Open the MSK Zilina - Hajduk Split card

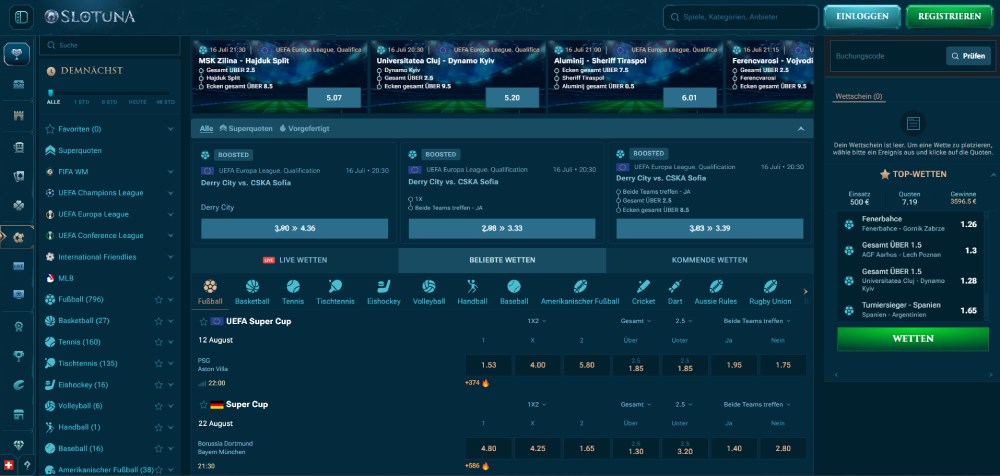coord(279,77)
